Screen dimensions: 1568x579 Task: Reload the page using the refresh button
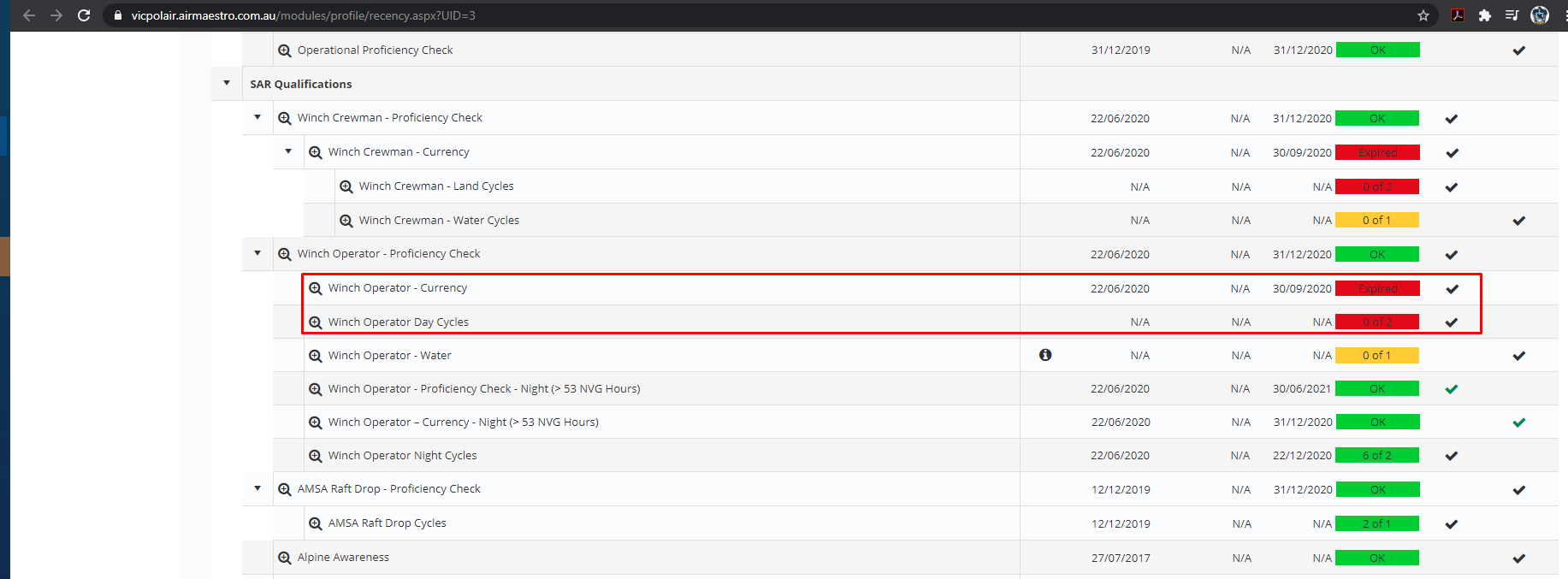point(84,15)
